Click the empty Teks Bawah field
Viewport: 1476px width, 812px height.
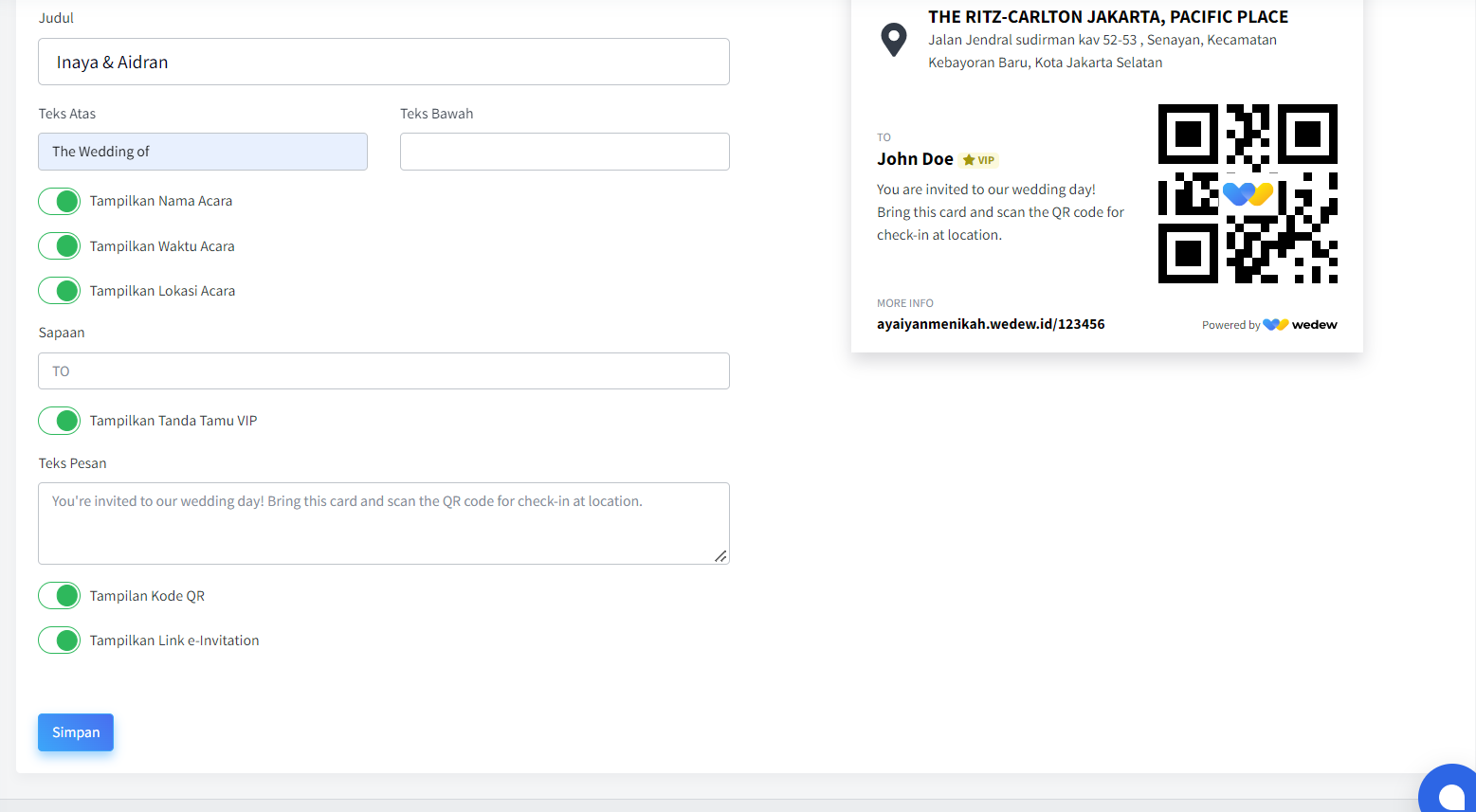pyautogui.click(x=565, y=152)
